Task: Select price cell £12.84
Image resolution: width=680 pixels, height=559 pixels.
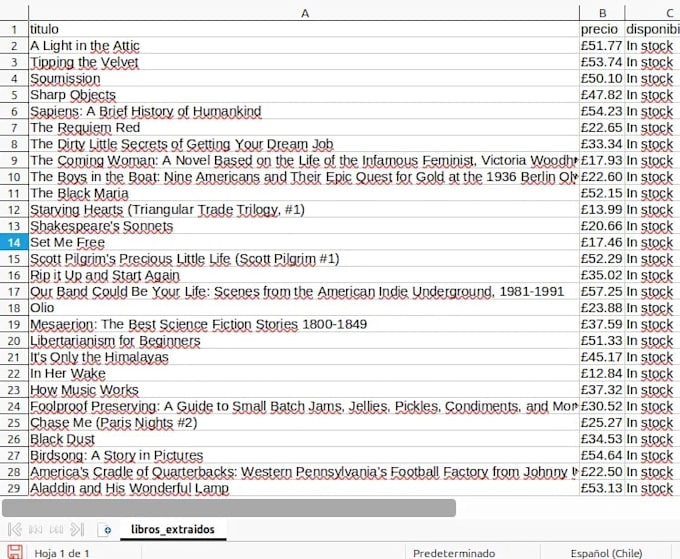Action: coord(602,373)
